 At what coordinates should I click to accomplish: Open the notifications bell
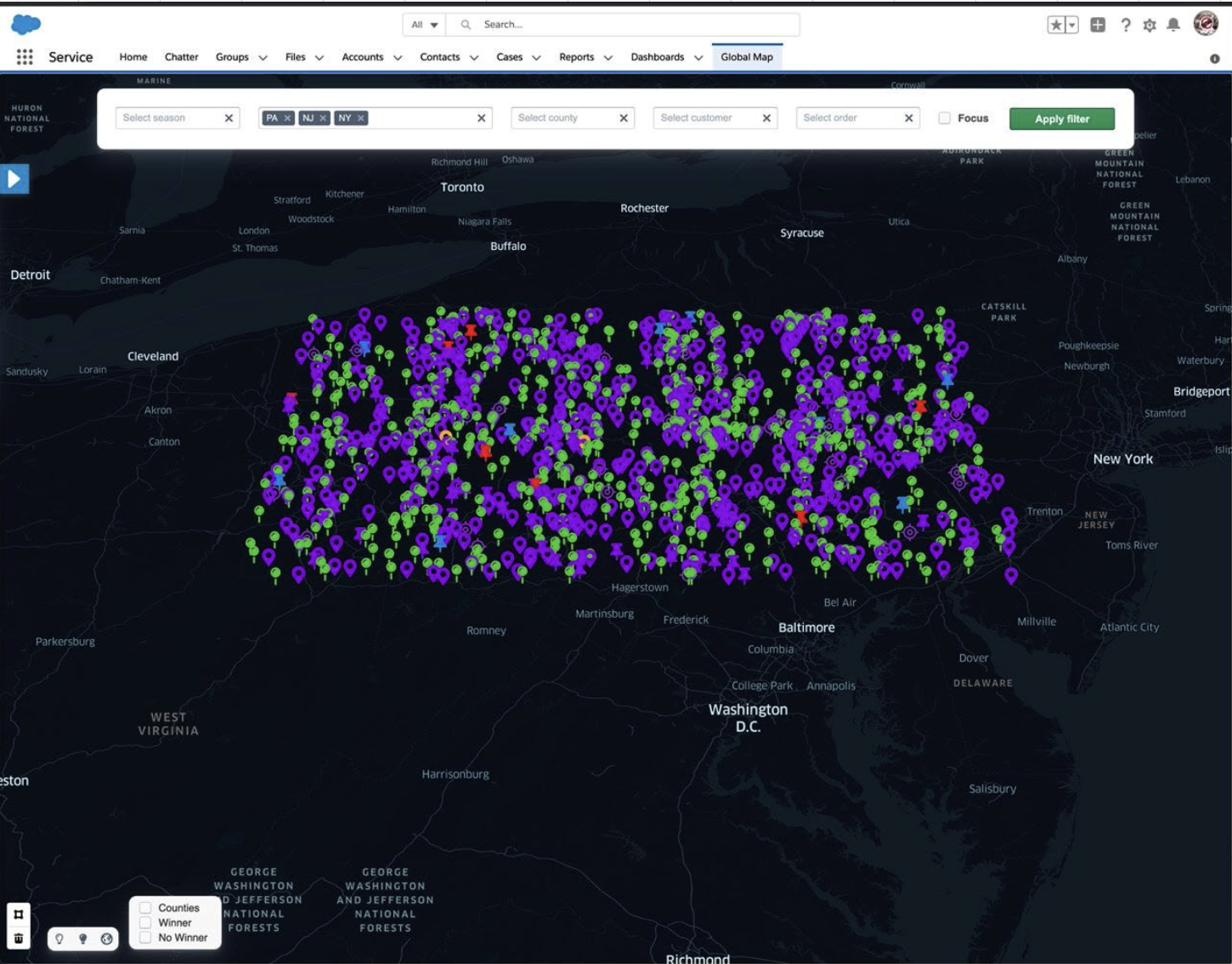pyautogui.click(x=1173, y=25)
